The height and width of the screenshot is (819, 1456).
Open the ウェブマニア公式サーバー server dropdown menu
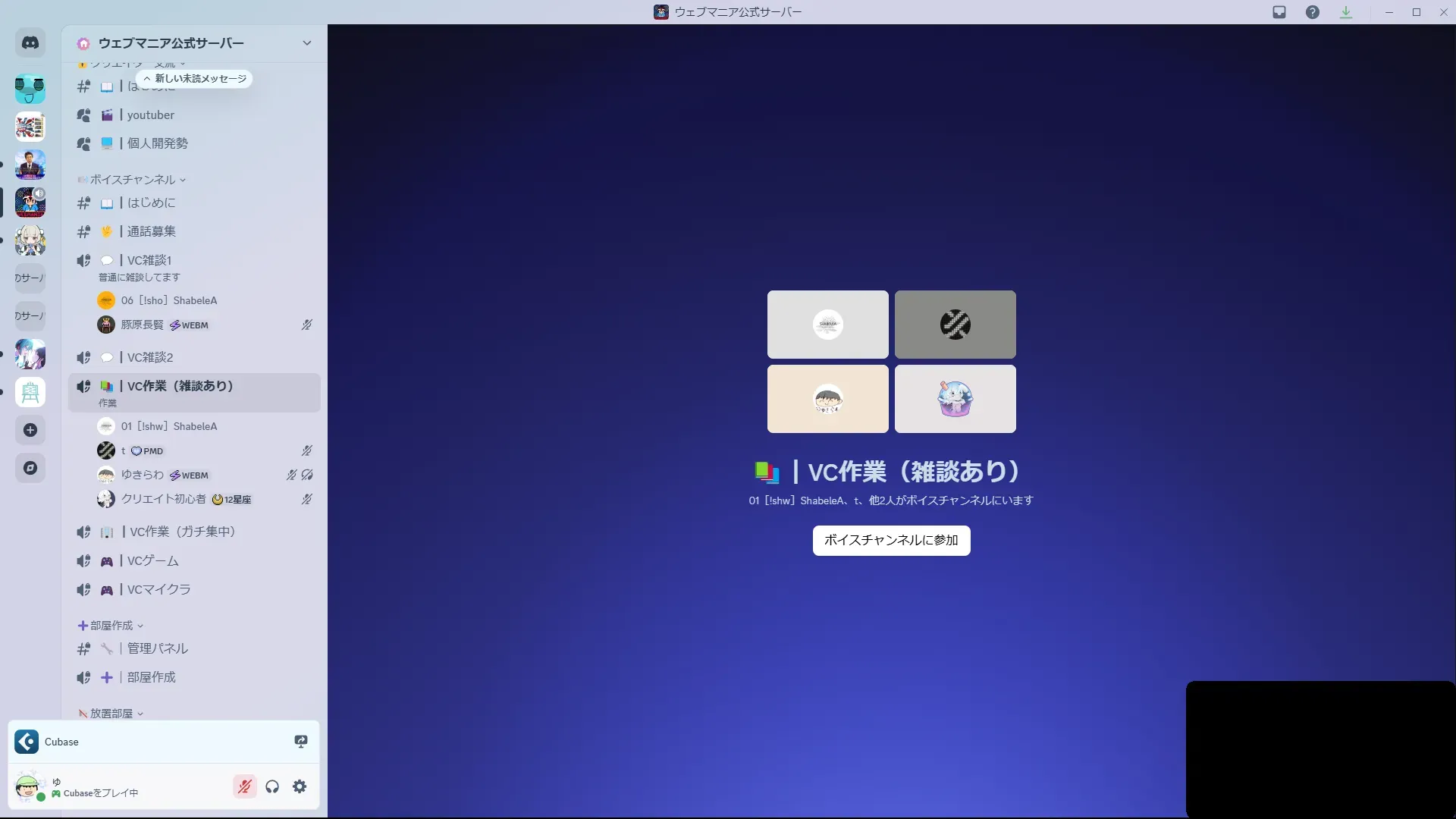(306, 43)
